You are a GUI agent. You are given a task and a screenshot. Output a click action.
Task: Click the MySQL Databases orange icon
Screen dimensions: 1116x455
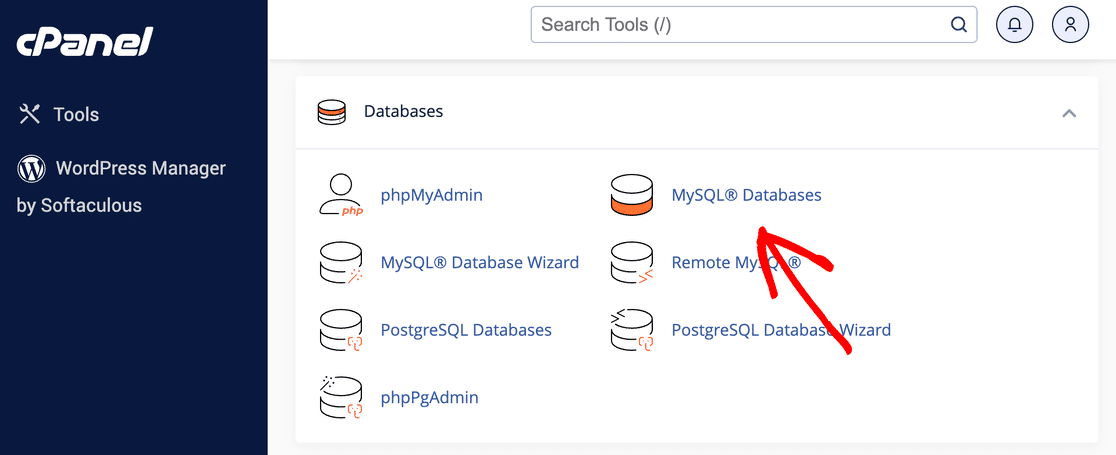(x=631, y=195)
